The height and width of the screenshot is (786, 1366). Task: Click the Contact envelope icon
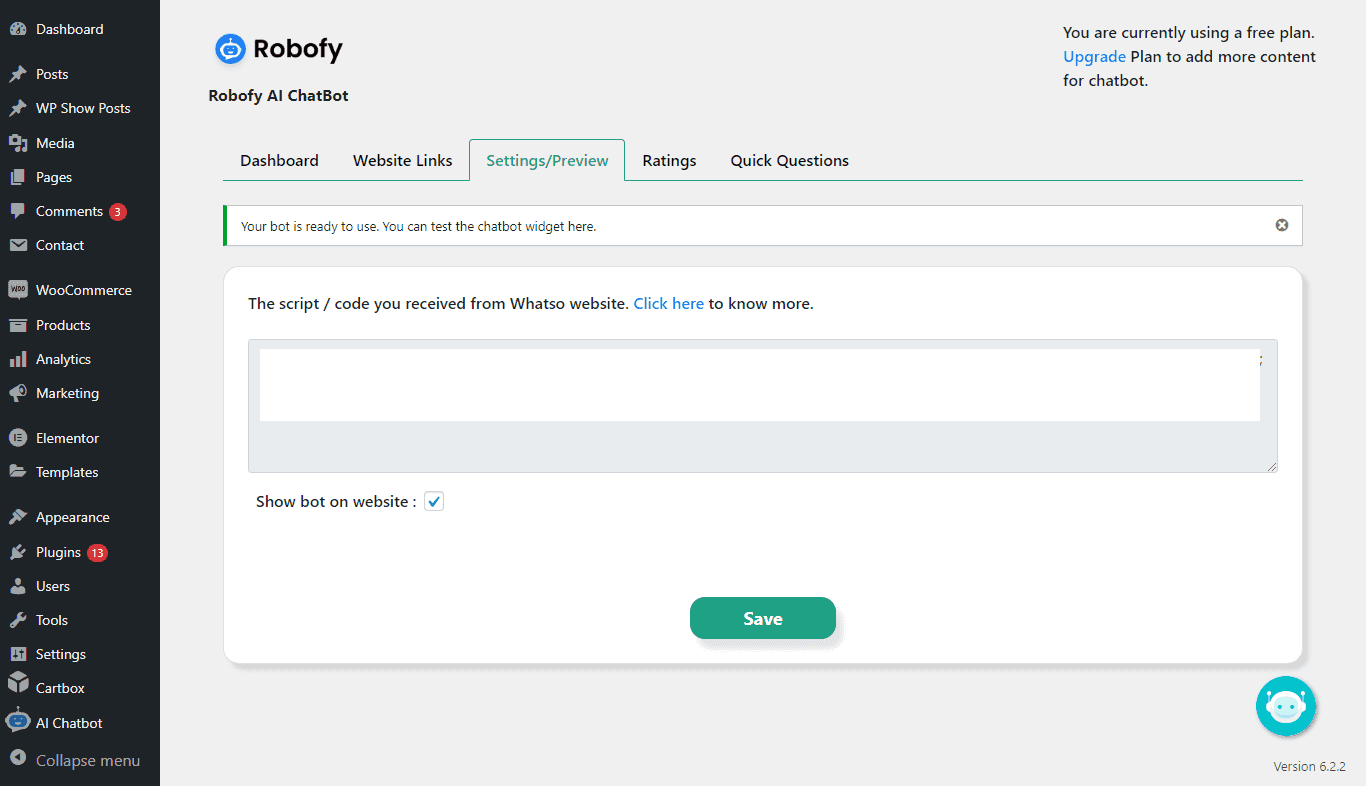18,245
